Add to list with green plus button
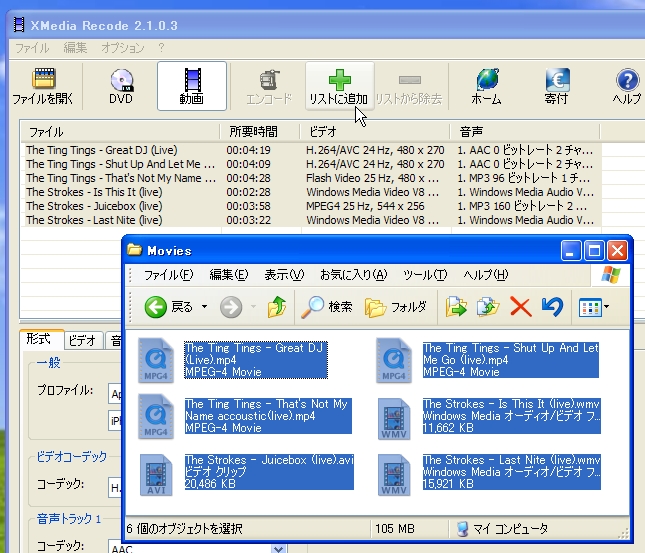Screen dimensions: 645x553 pos(339,86)
